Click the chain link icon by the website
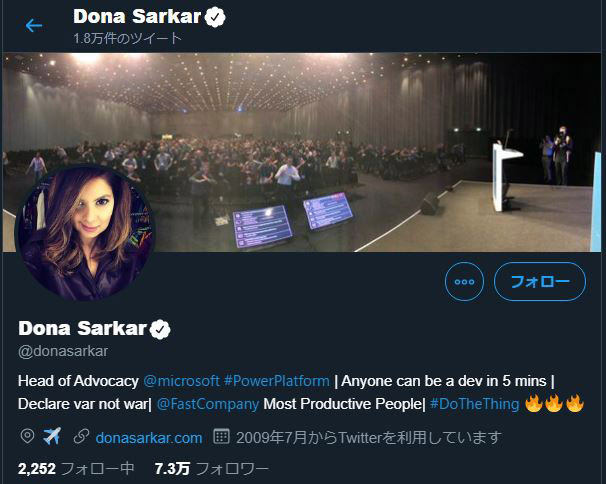This screenshot has height=484, width=606. [x=81, y=436]
